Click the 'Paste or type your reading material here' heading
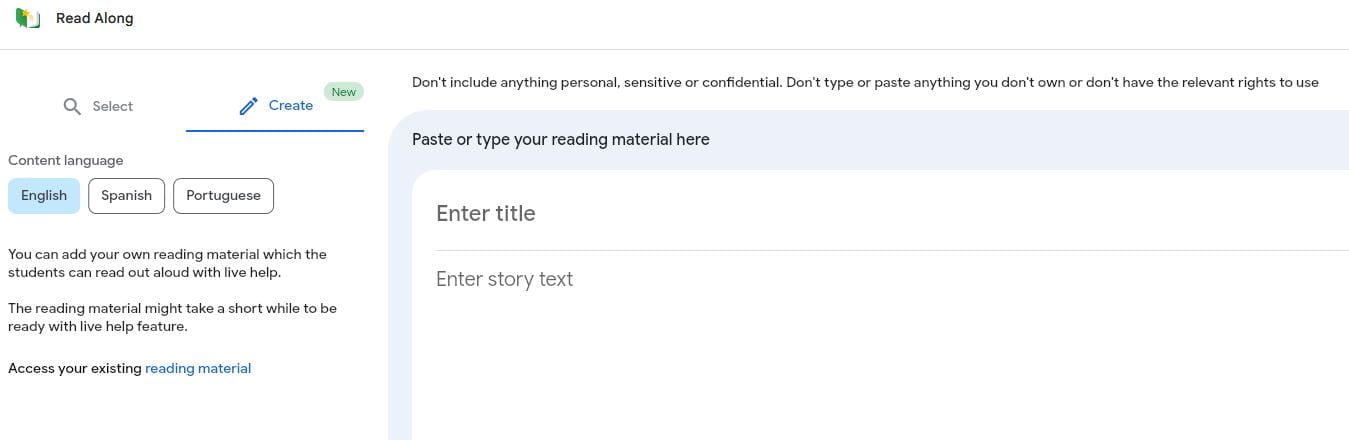 561,139
